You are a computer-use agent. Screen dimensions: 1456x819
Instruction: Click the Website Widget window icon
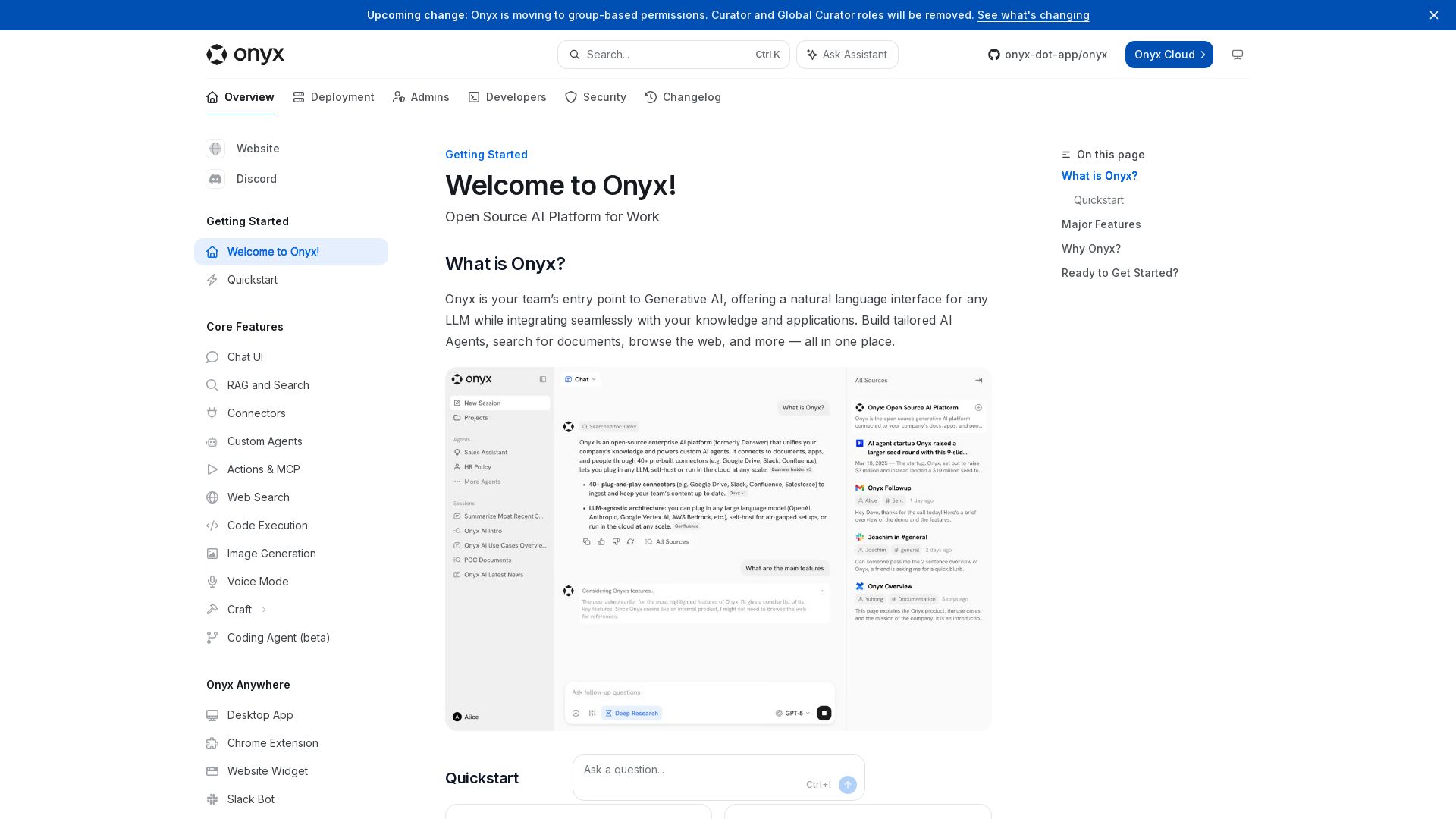coord(212,771)
